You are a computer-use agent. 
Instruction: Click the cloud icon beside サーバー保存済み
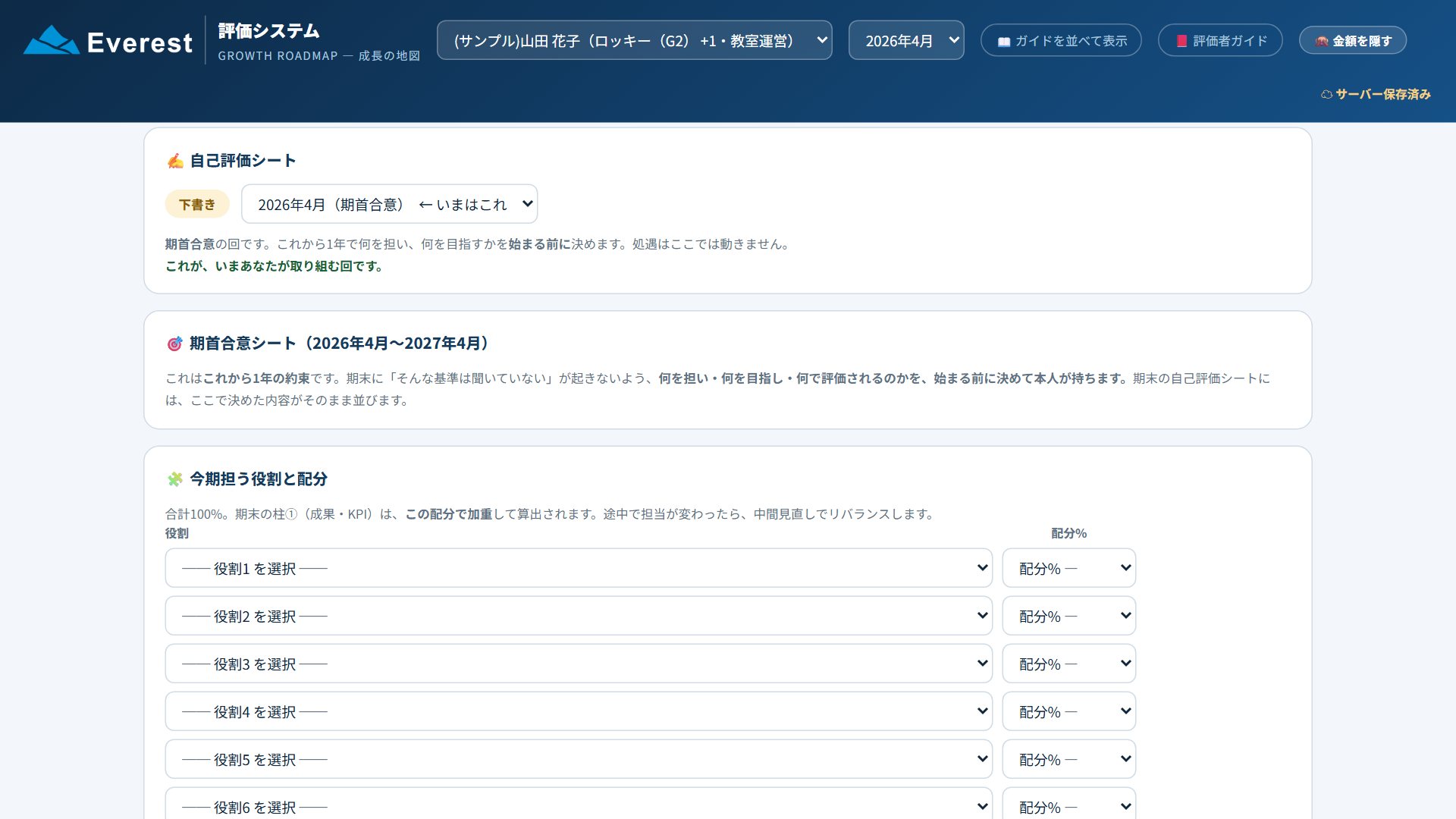[x=1326, y=95]
